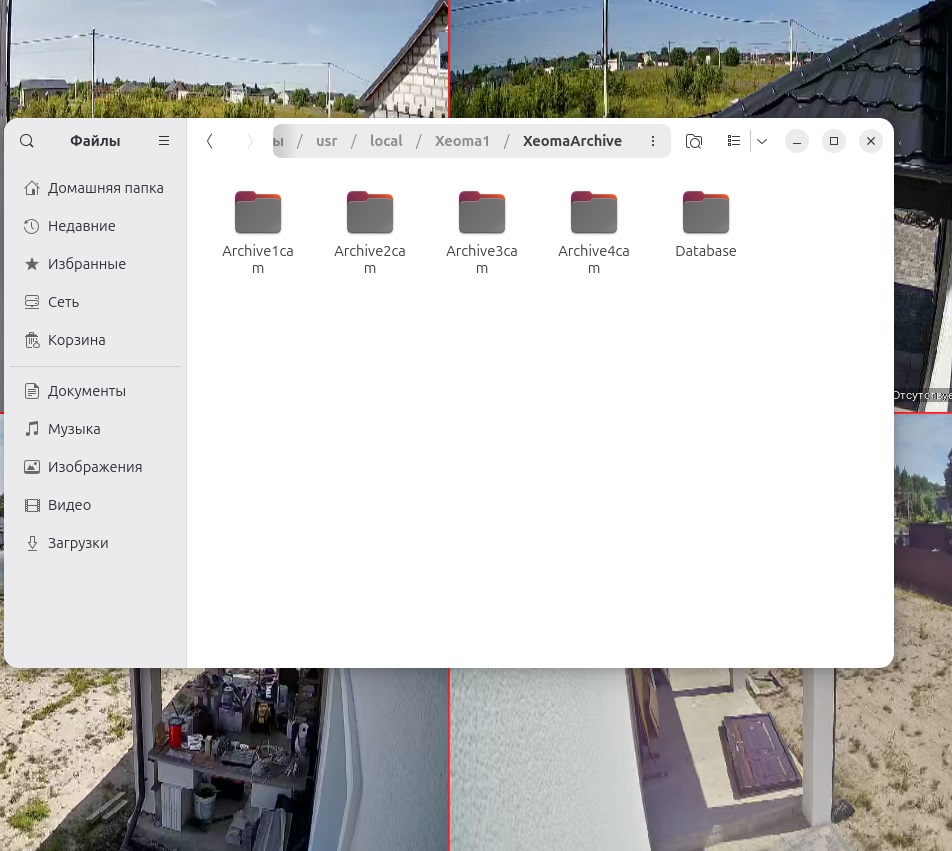Go back with the left arrow
The height and width of the screenshot is (851, 952).
pyautogui.click(x=209, y=141)
